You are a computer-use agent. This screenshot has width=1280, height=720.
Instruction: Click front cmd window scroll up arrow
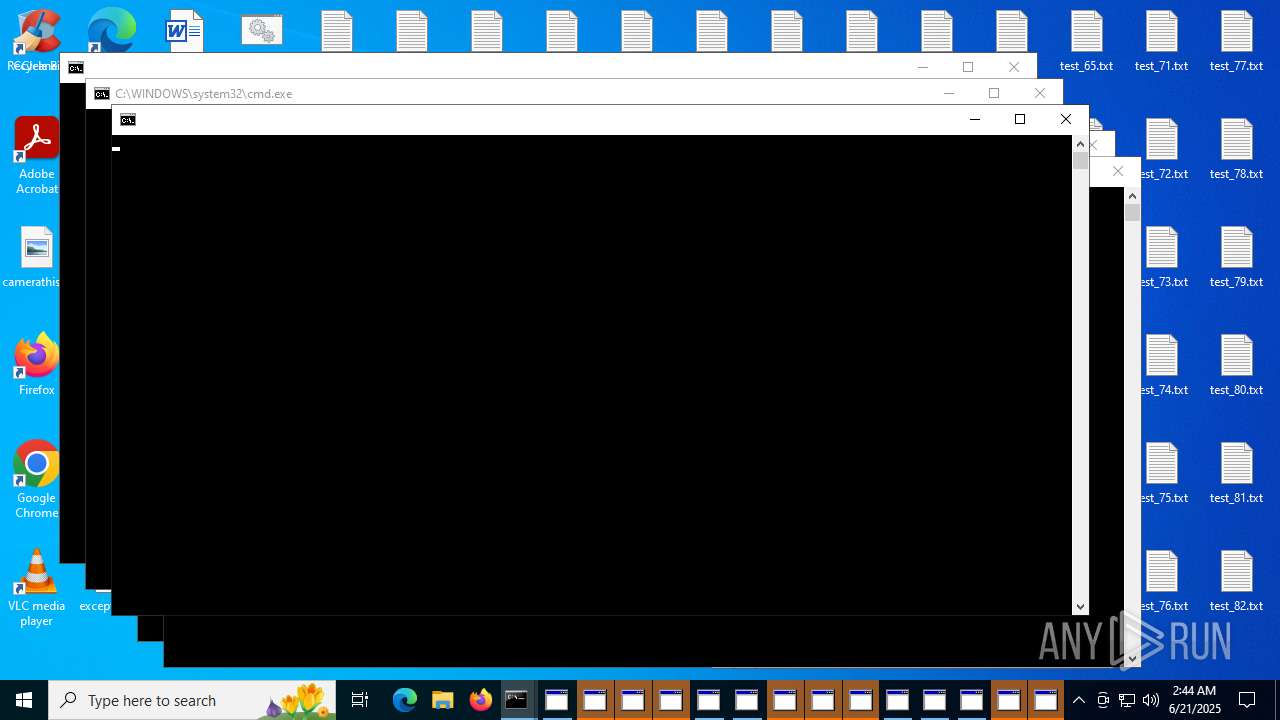click(x=1080, y=143)
